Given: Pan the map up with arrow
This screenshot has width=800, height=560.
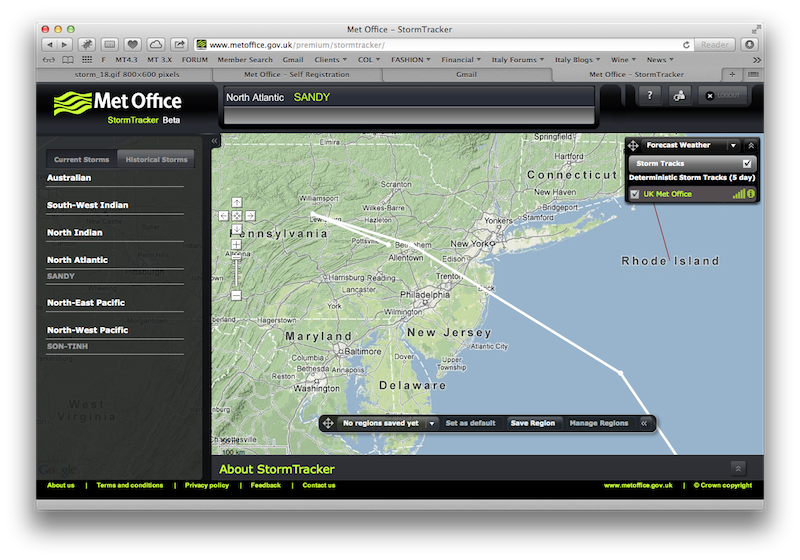Looking at the screenshot, I should tap(237, 204).
